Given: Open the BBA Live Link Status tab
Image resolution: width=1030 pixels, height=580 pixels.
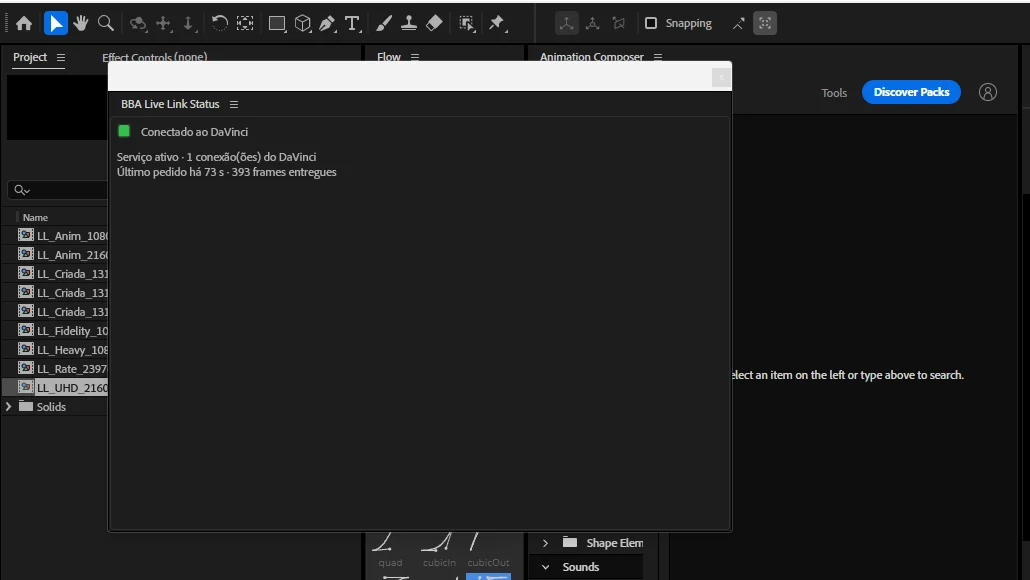Looking at the screenshot, I should point(170,104).
